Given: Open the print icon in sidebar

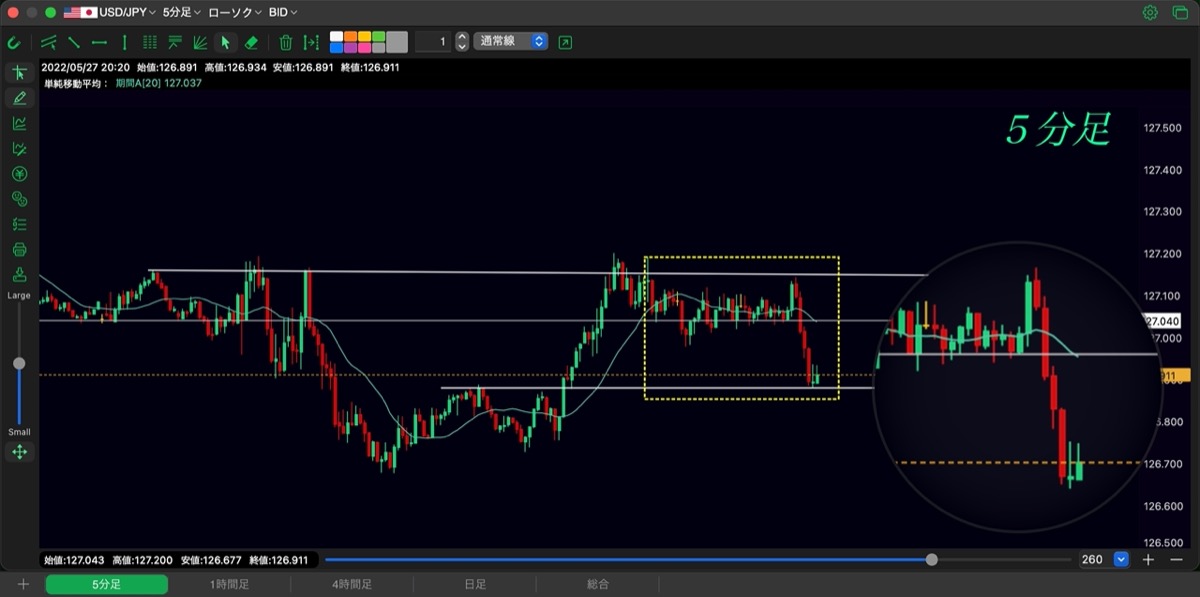Looking at the screenshot, I should coord(19,249).
